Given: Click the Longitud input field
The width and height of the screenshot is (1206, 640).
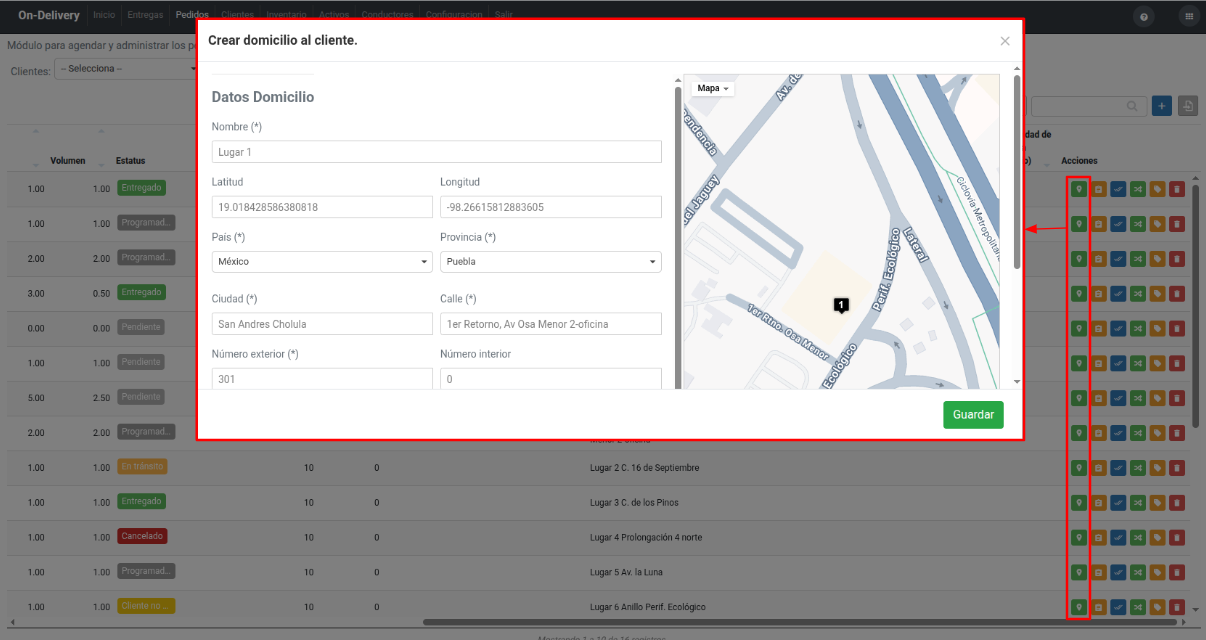Looking at the screenshot, I should point(551,207).
